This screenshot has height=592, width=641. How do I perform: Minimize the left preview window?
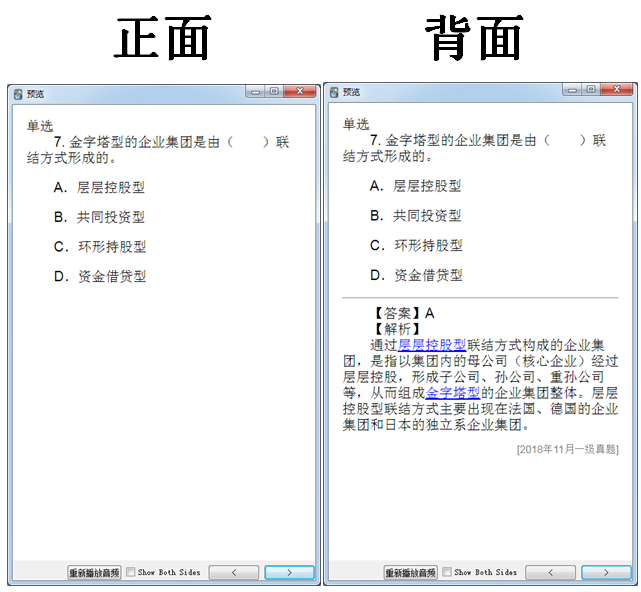pos(256,92)
